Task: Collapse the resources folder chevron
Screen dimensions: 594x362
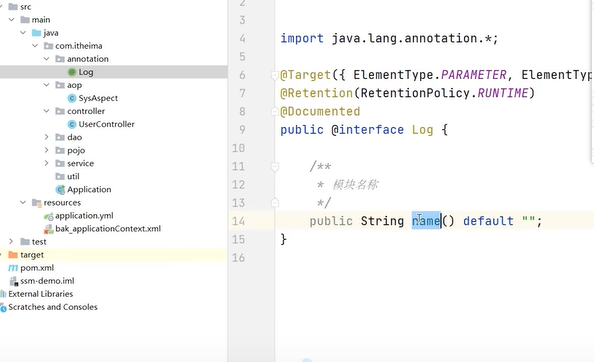Action: click(23, 203)
